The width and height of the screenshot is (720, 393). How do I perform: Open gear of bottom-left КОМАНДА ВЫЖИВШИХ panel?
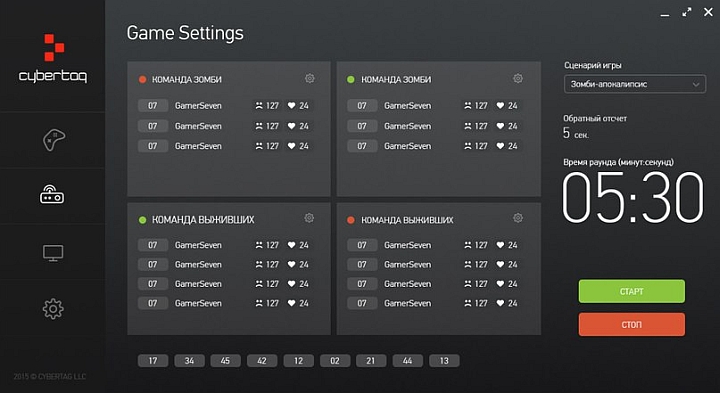[x=309, y=218]
